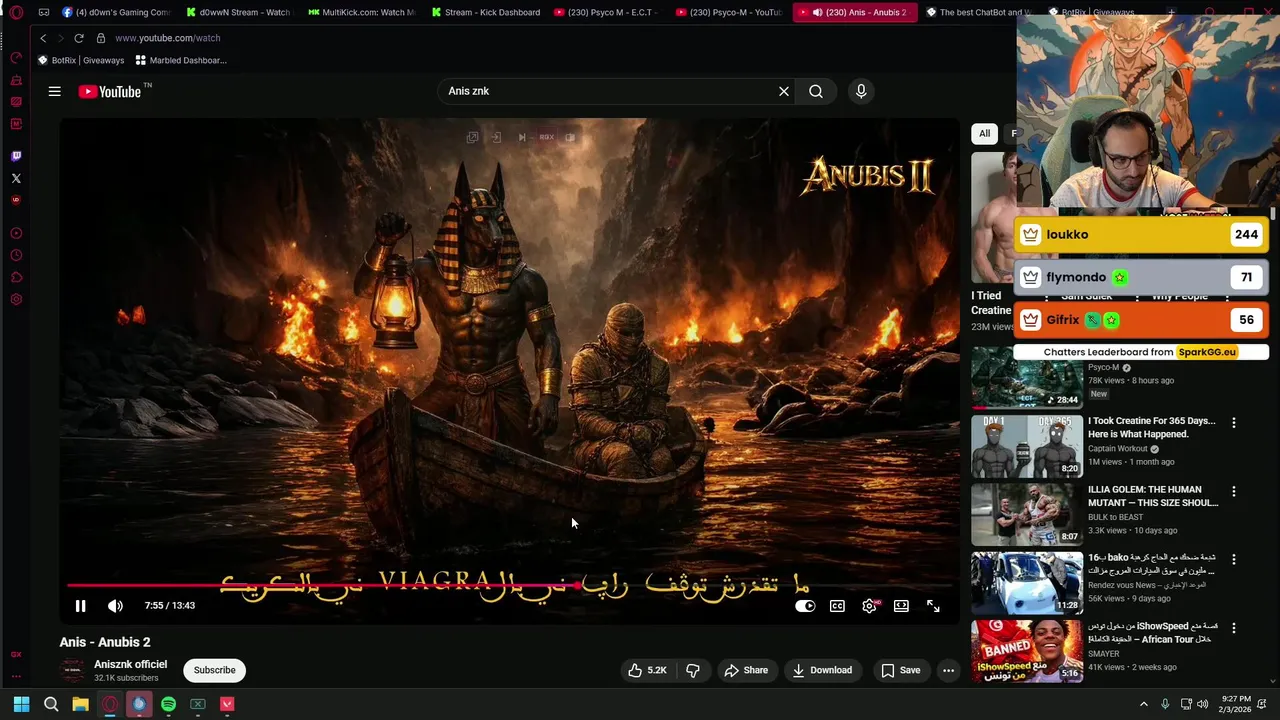Toggle closed captions in the player
The width and height of the screenshot is (1280, 720).
[x=837, y=606]
